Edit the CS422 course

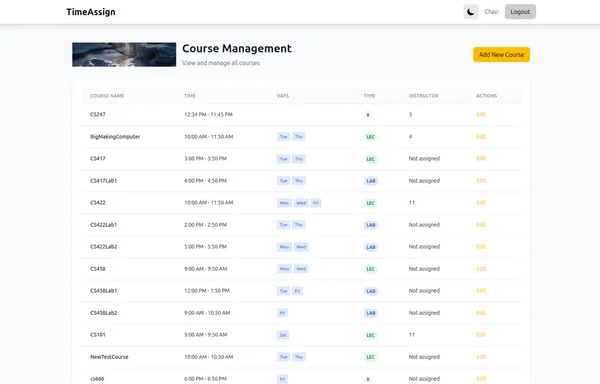tap(481, 203)
